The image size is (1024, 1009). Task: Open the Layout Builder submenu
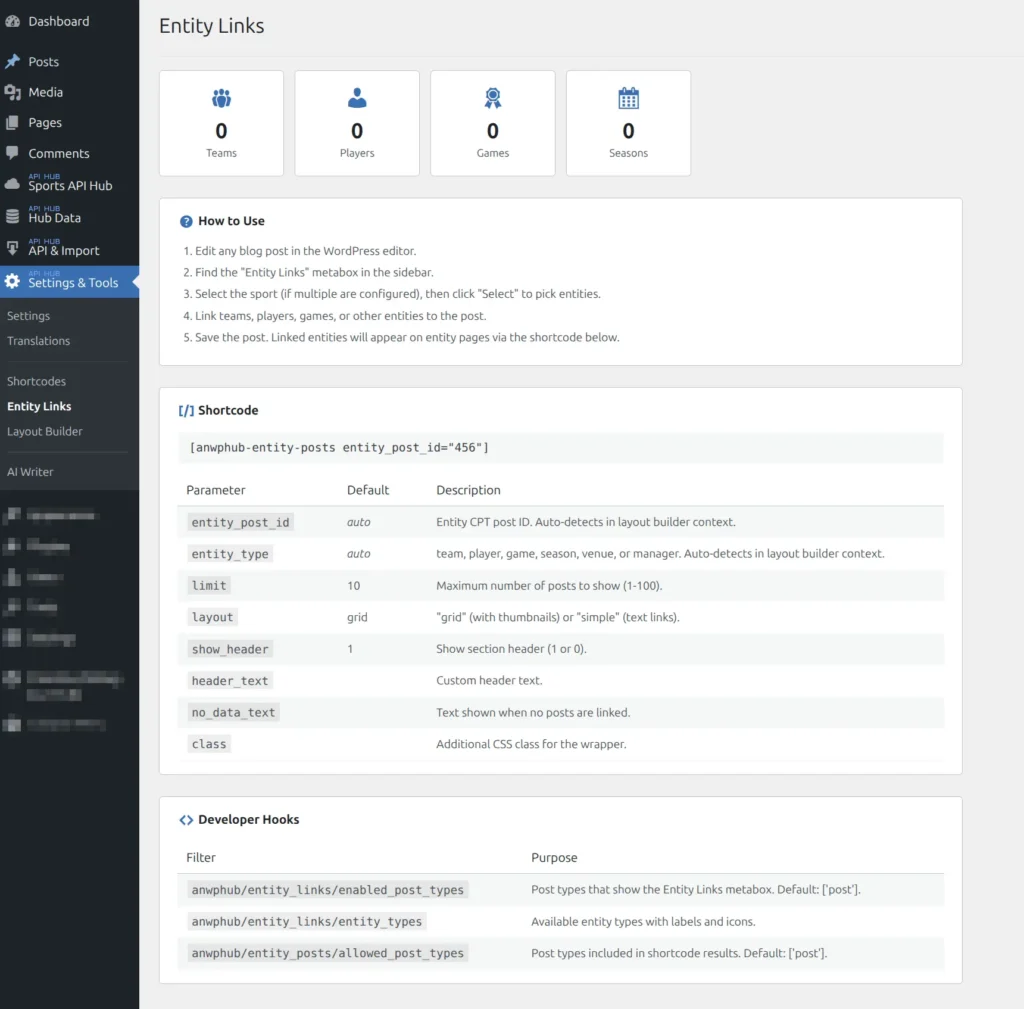44,431
